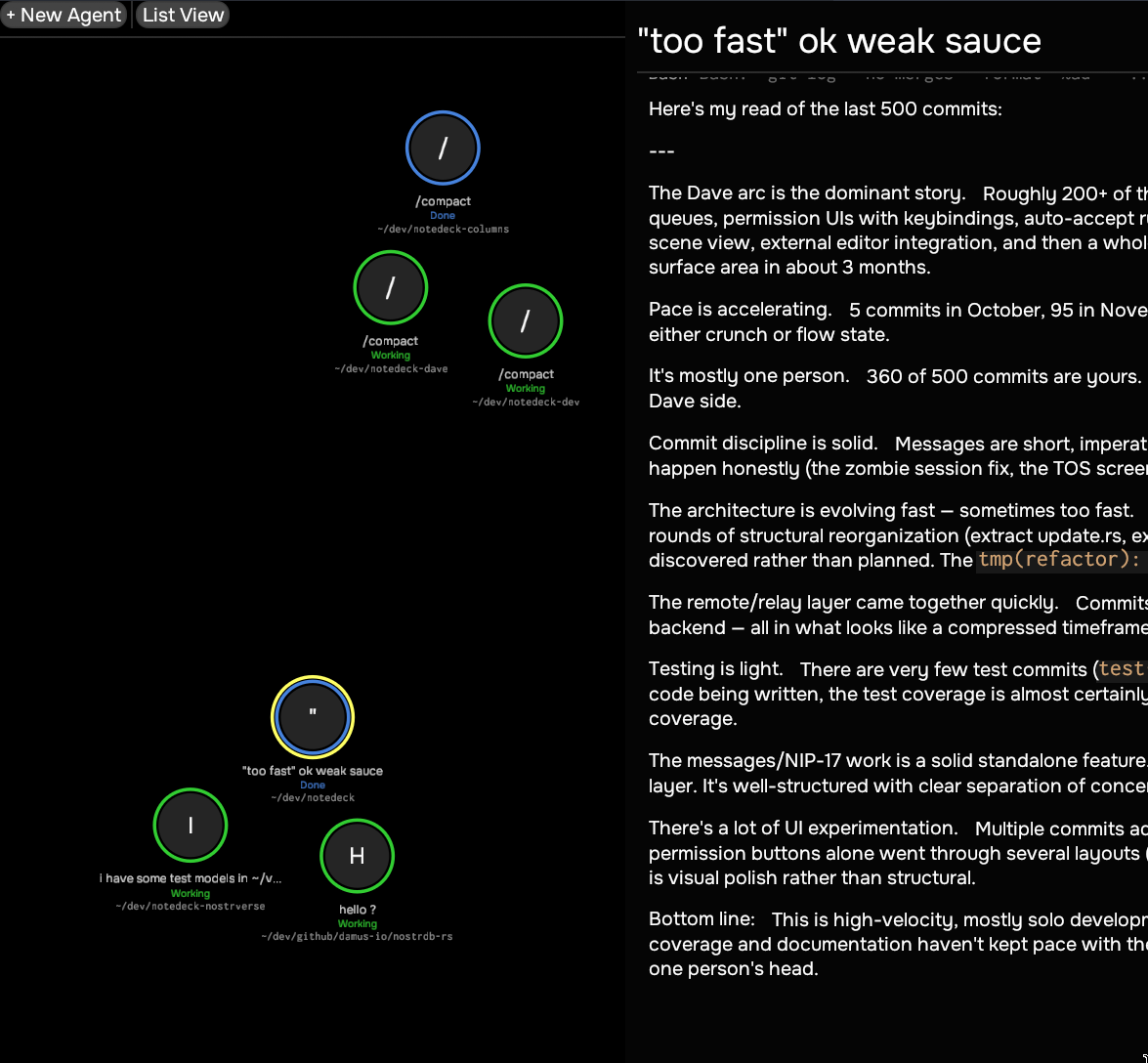Click the ~/dev/github/damus-io/nostrdb-rs path label
Image resolution: width=1148 pixels, height=1063 pixels.
pos(357,936)
